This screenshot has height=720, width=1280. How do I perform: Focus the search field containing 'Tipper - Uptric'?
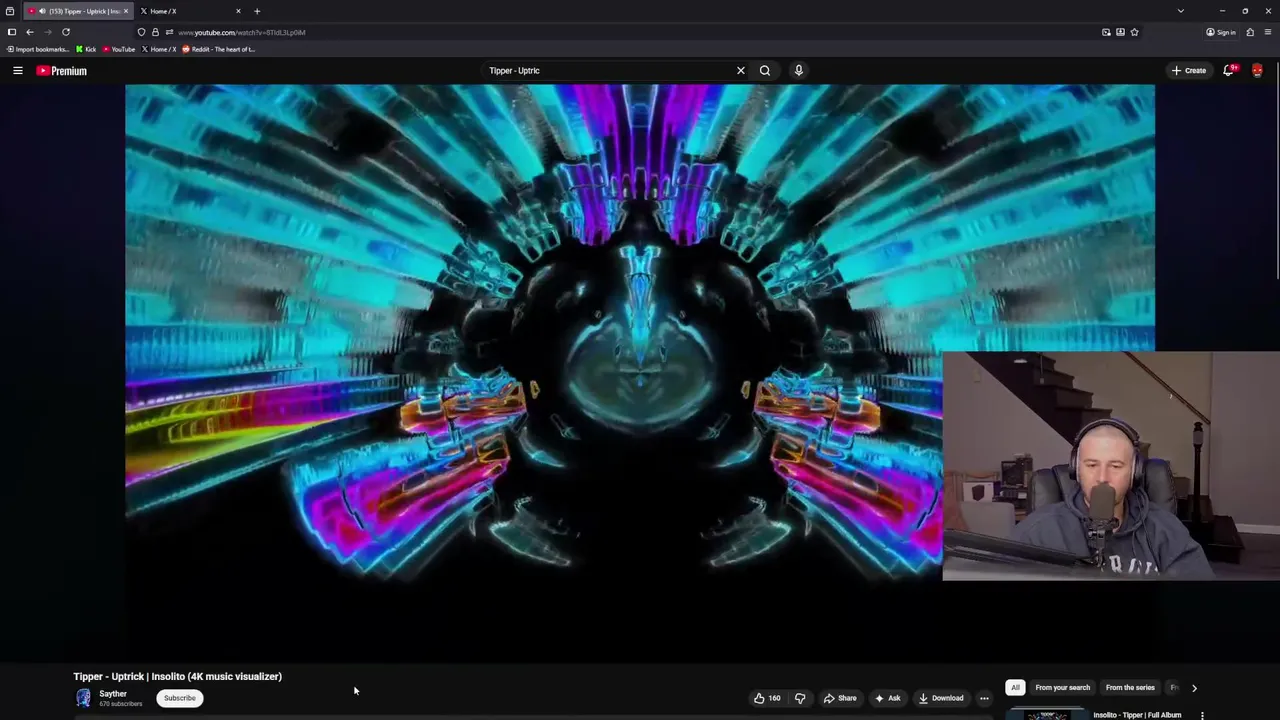click(x=608, y=71)
